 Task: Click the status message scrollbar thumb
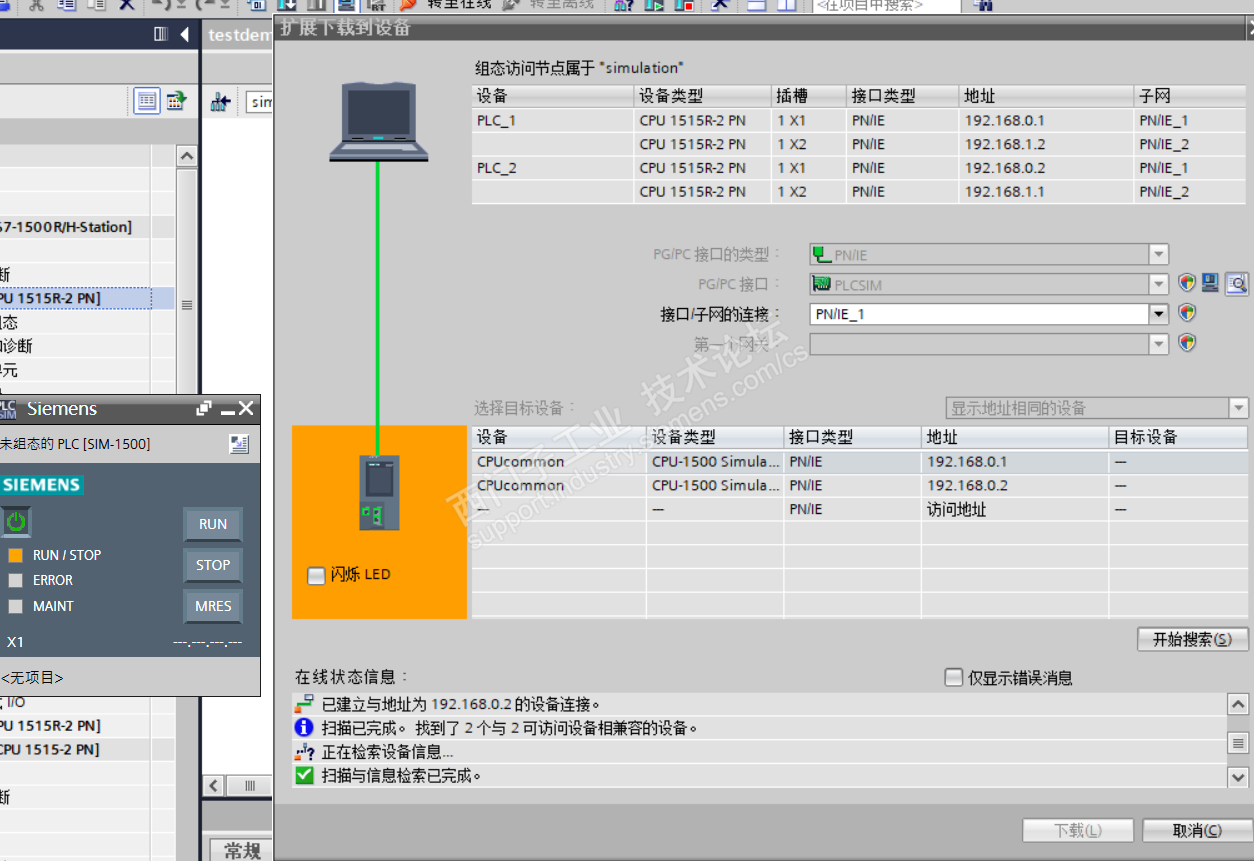(1238, 743)
